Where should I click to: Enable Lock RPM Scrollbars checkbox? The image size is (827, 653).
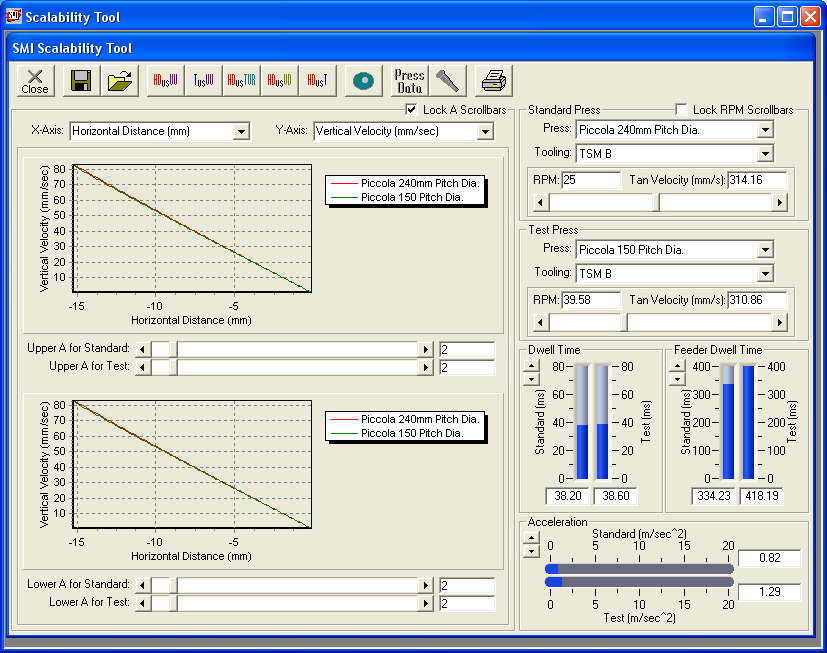click(681, 109)
